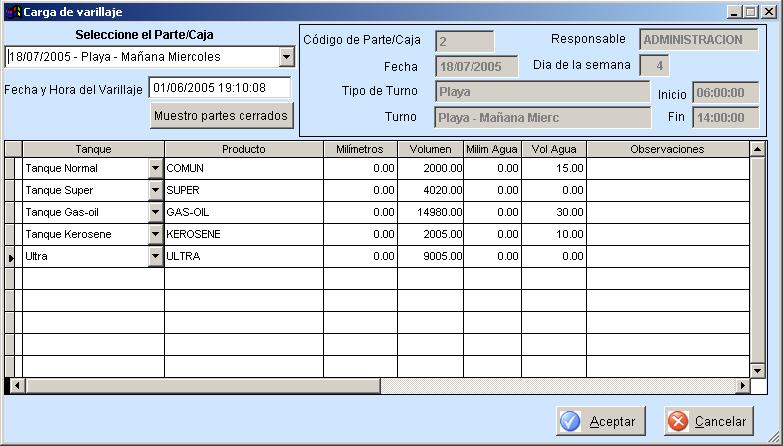
Task: Click the Fecha field showing 18/07/2005
Action: coord(476,66)
